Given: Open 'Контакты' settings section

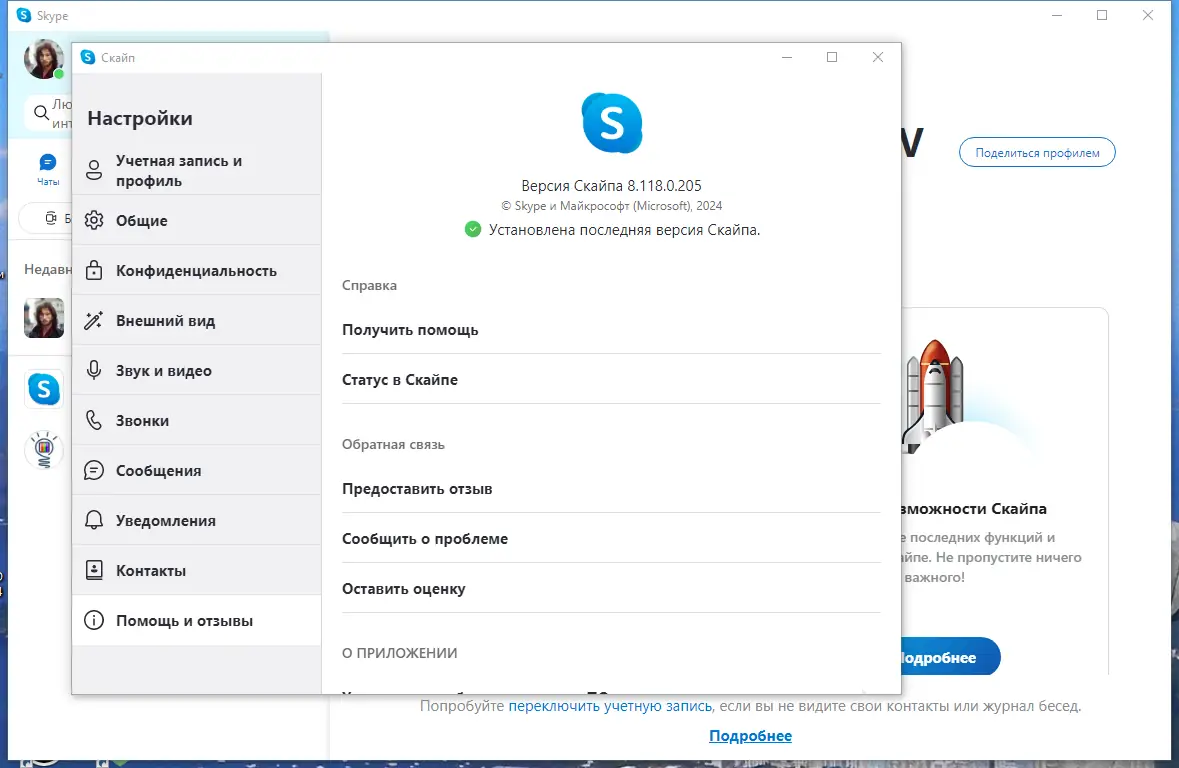Looking at the screenshot, I should pyautogui.click(x=197, y=570).
